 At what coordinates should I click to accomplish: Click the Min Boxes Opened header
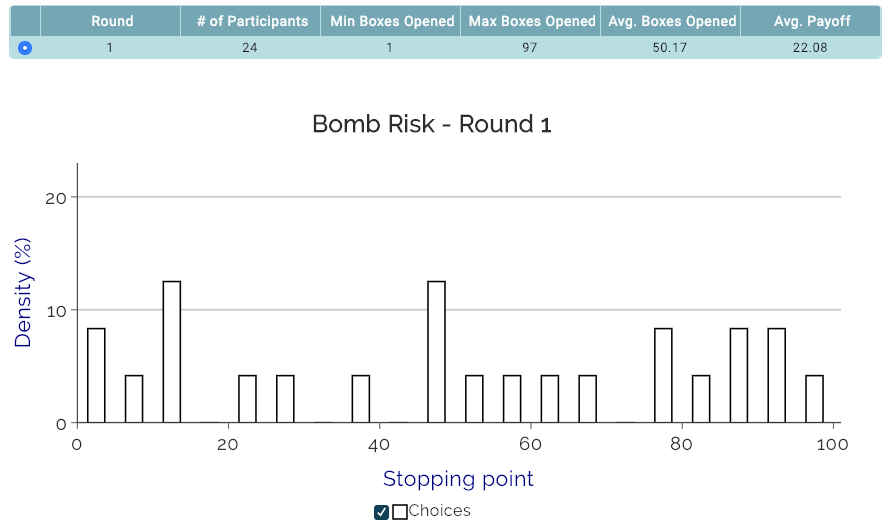392,22
